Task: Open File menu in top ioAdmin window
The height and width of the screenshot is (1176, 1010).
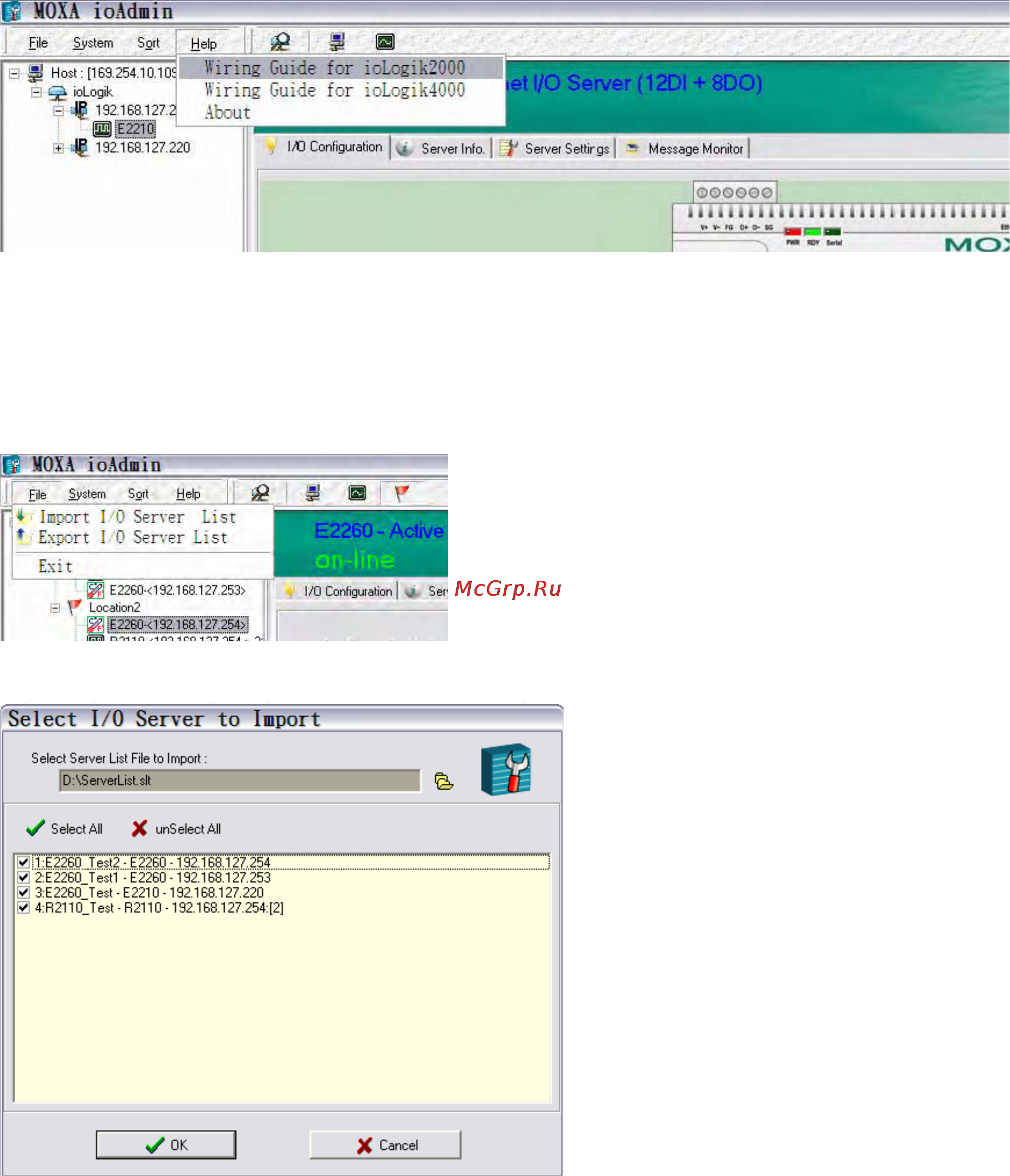Action: point(38,43)
